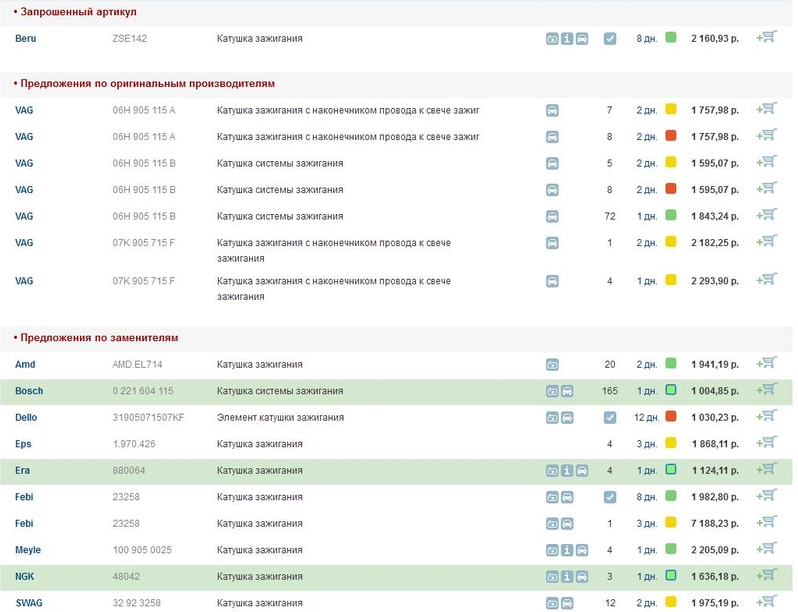Add VAG 07K 905 715 F at 2 293,90 р. to cart

(x=766, y=279)
